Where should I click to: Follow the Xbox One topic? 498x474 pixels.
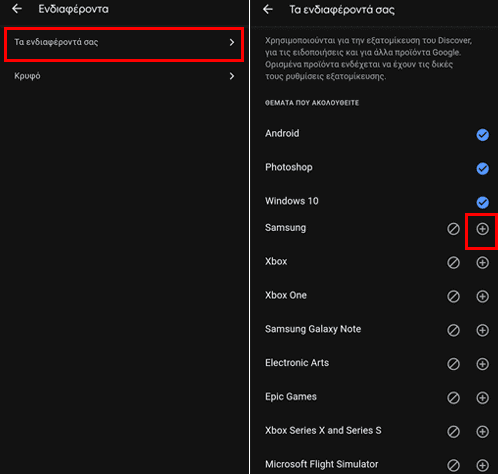(482, 296)
